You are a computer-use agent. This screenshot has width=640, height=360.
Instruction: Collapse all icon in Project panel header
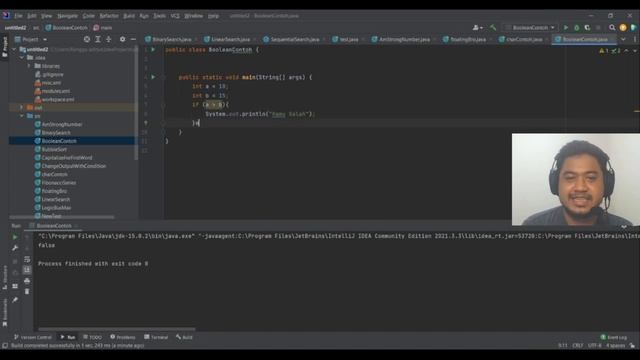coord(109,39)
